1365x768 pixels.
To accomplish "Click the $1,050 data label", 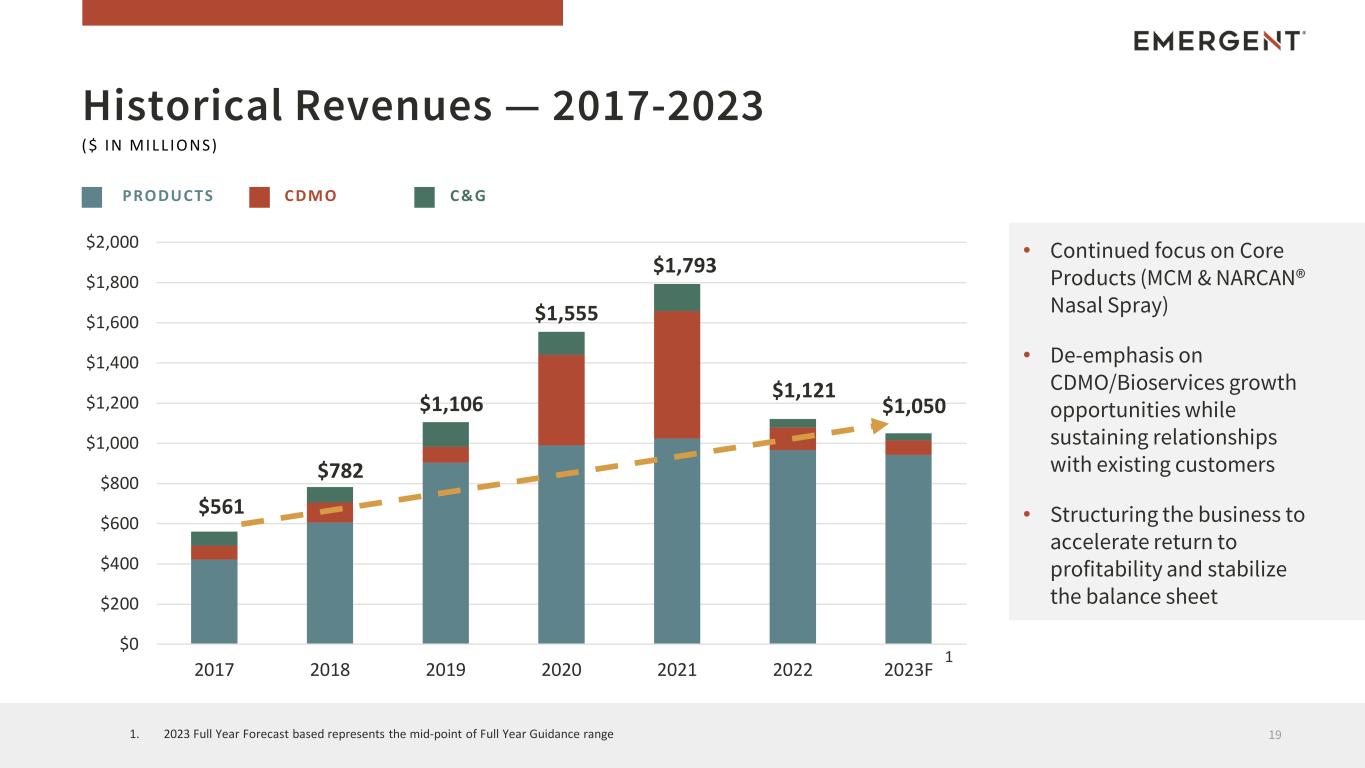I will click(x=913, y=406).
